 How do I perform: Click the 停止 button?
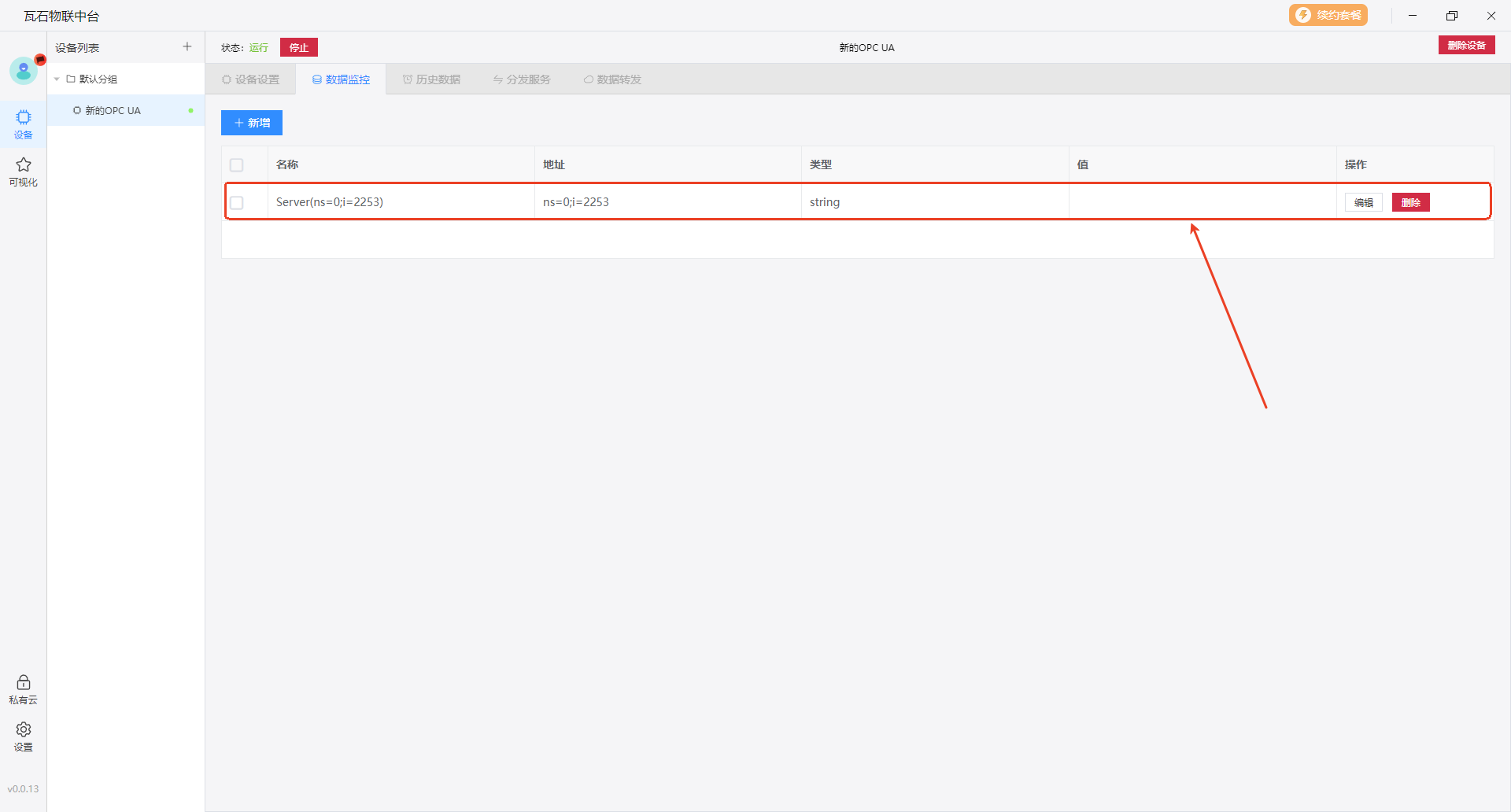click(x=299, y=48)
